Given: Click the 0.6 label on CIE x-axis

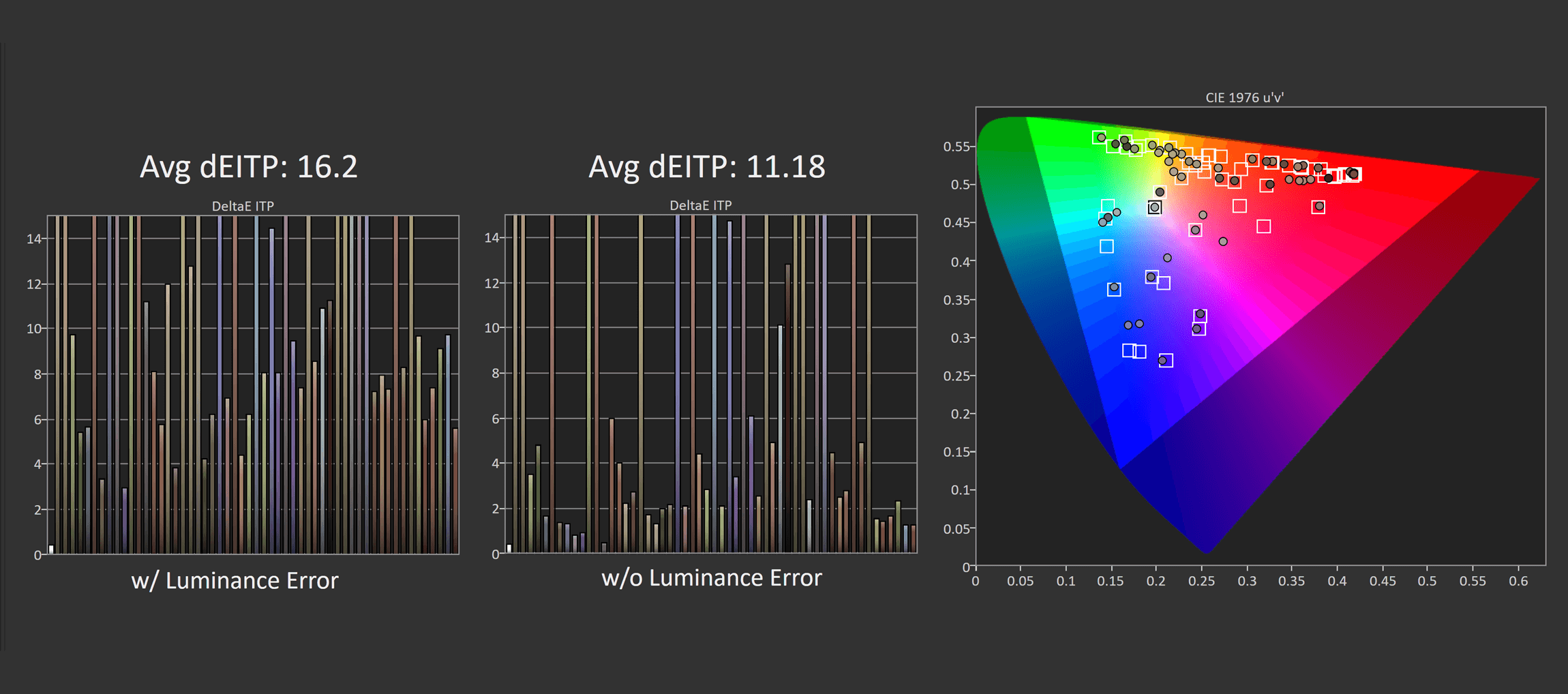Looking at the screenshot, I should (1518, 582).
